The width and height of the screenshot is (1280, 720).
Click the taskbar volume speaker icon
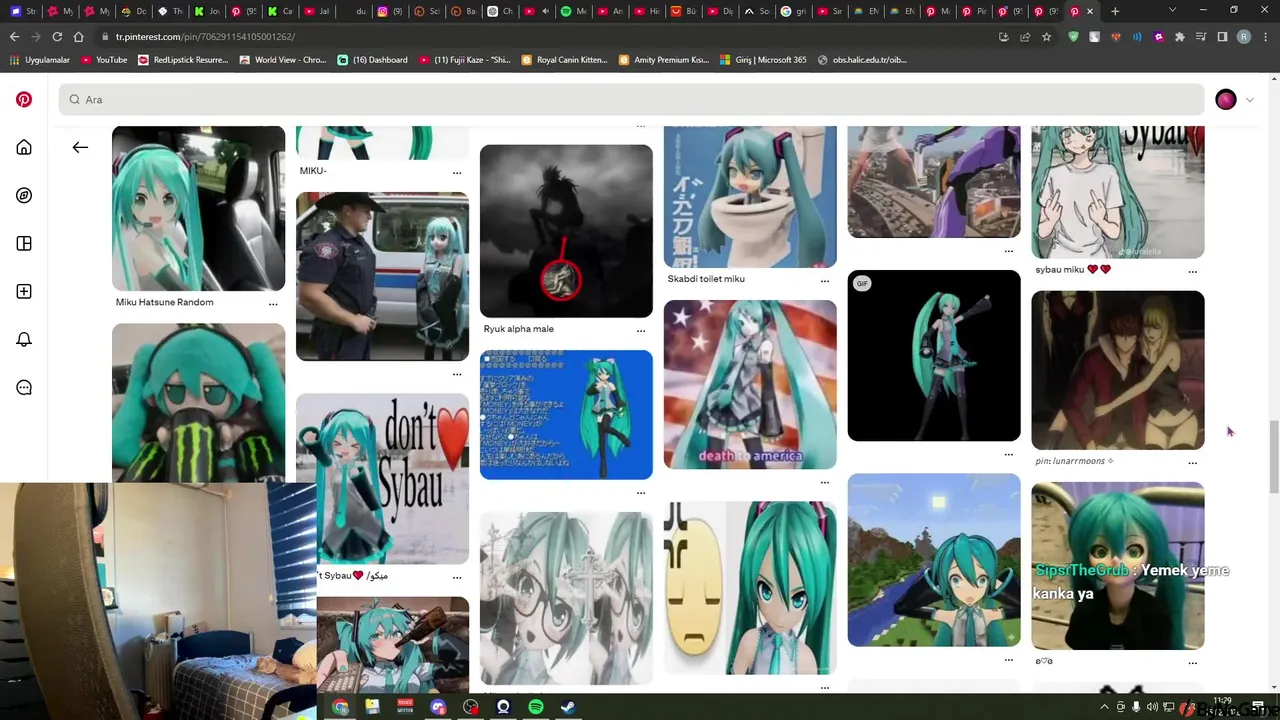pyautogui.click(x=1152, y=707)
